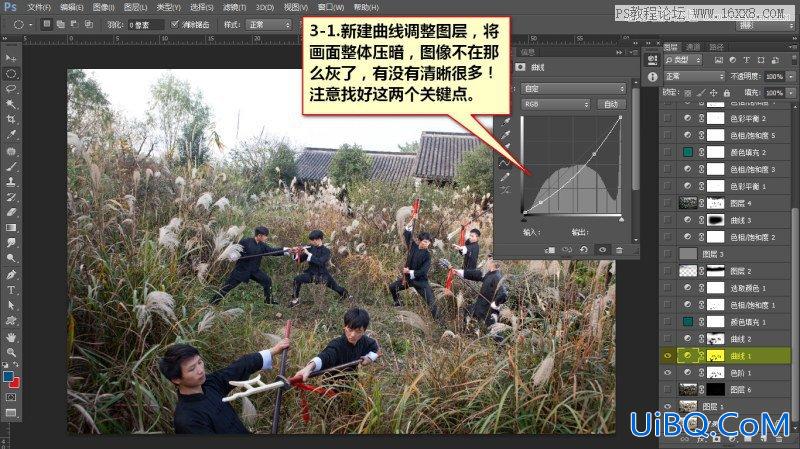The image size is (800, 449).
Task: Click Add to Selection mode icon
Action: click(x=61, y=24)
